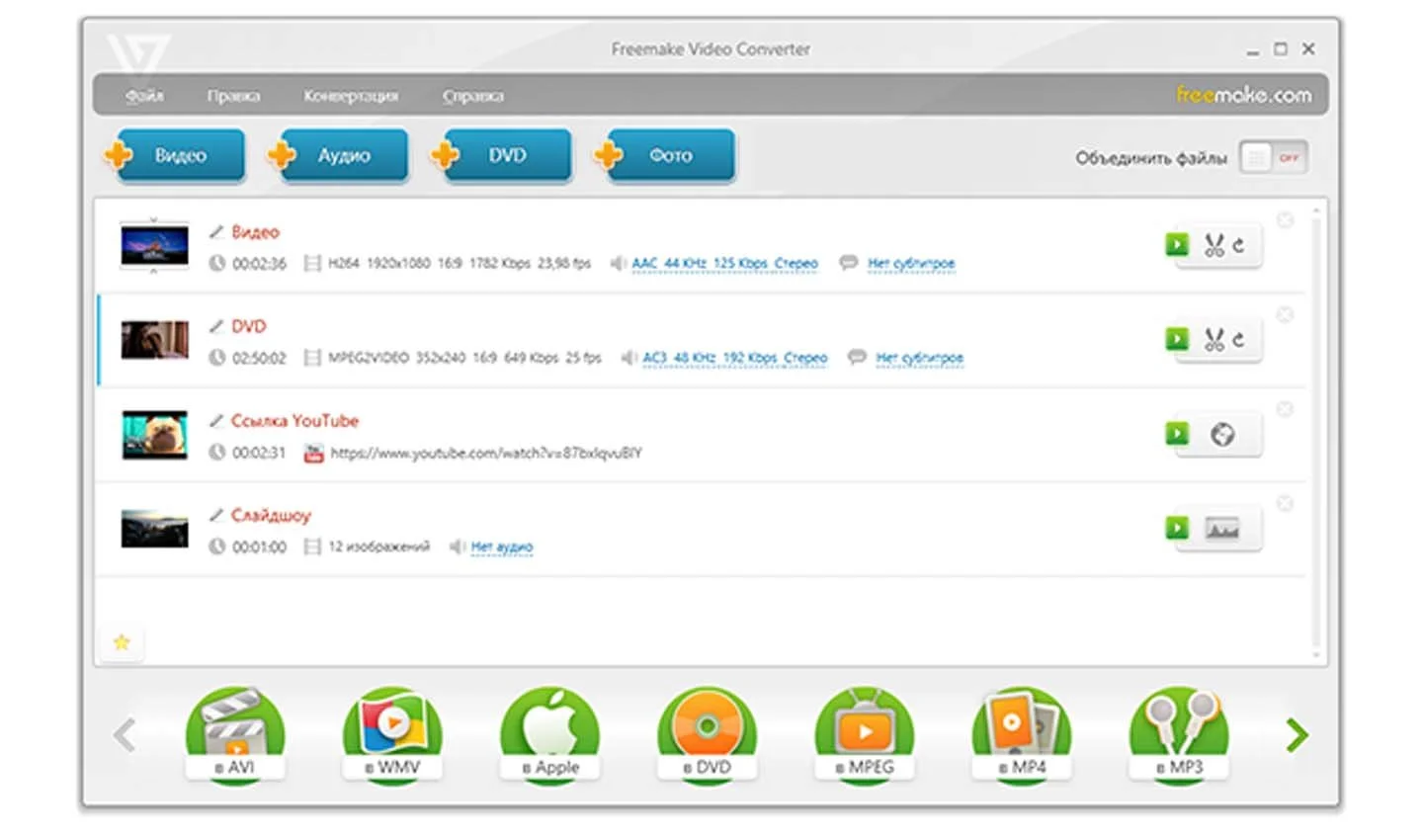Open the scissors editor for Видео row

1214,245
